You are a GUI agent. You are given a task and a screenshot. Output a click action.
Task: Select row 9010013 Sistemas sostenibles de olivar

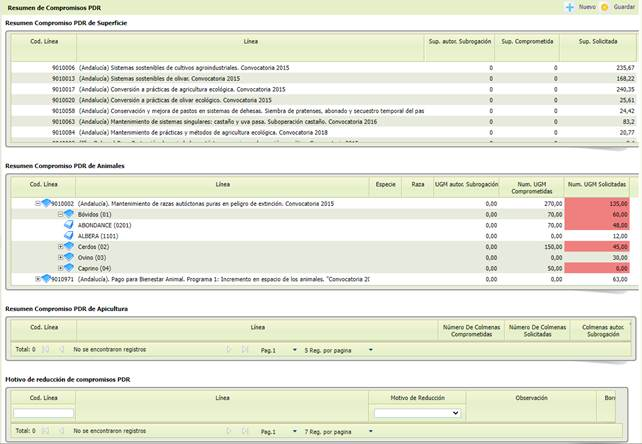tap(323, 78)
